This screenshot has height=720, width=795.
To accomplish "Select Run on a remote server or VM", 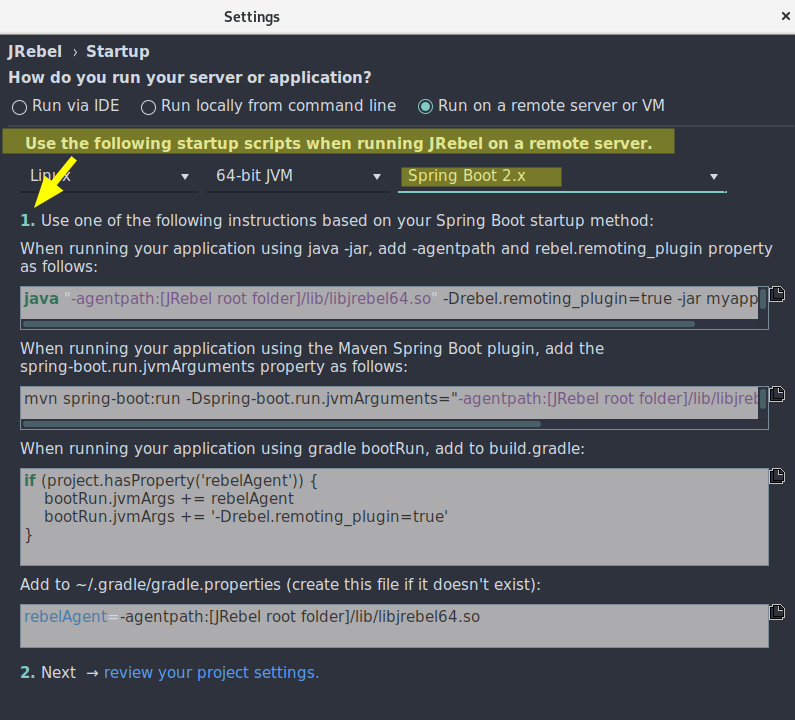I will [426, 106].
